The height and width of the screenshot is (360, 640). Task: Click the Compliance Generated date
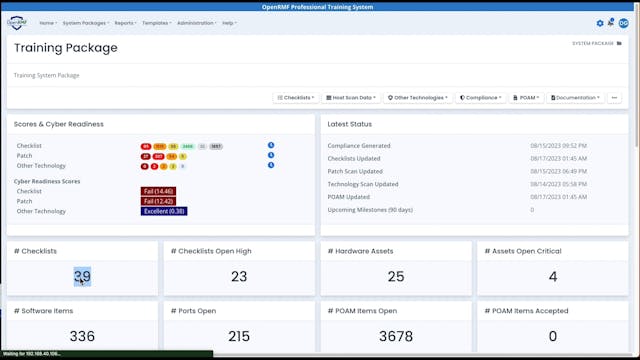point(558,146)
